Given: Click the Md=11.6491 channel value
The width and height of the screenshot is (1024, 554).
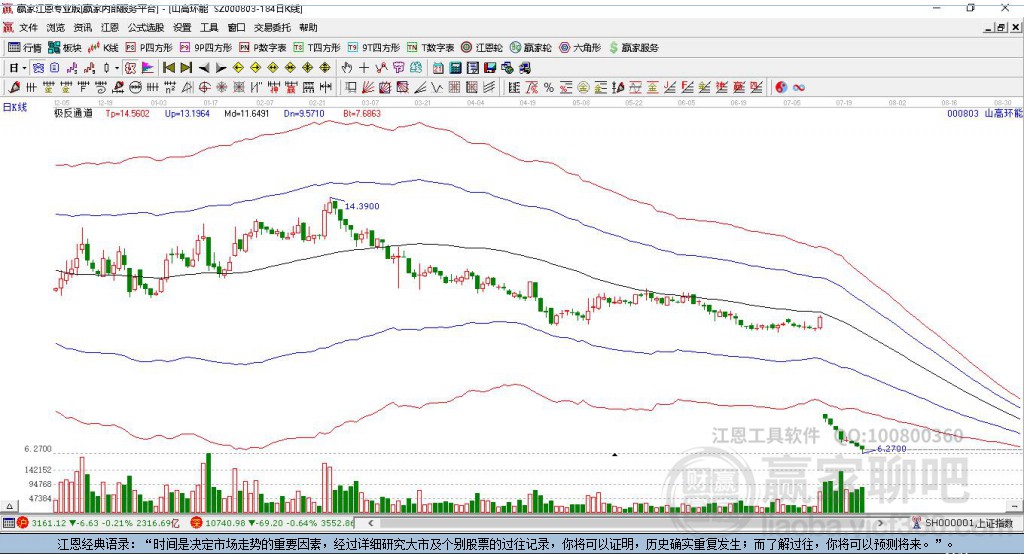Looking at the screenshot, I should coord(246,114).
